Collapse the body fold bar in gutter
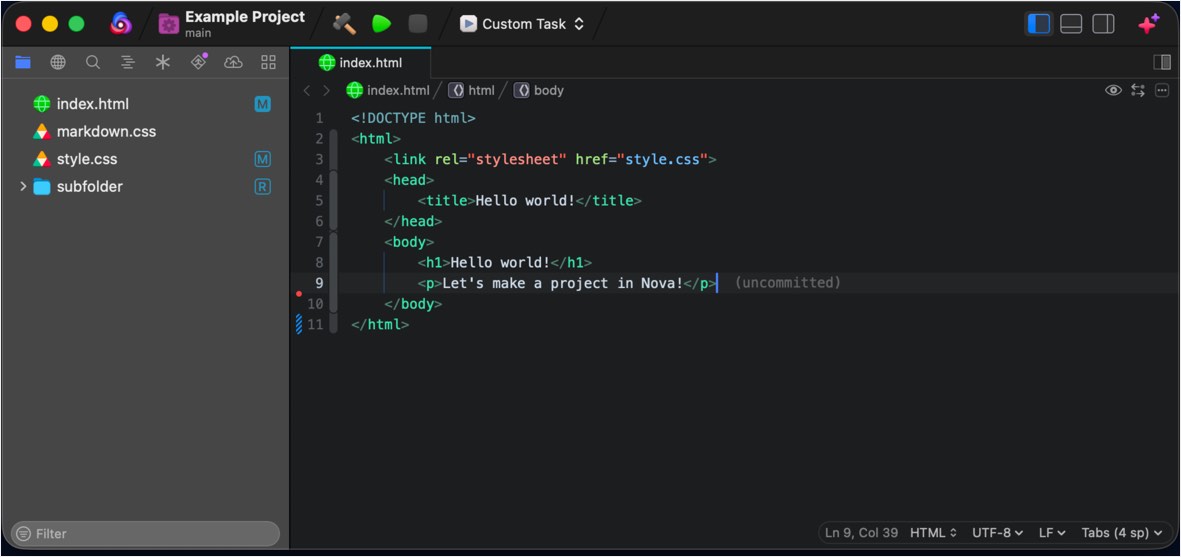Screen dimensions: 1181x557 334,273
